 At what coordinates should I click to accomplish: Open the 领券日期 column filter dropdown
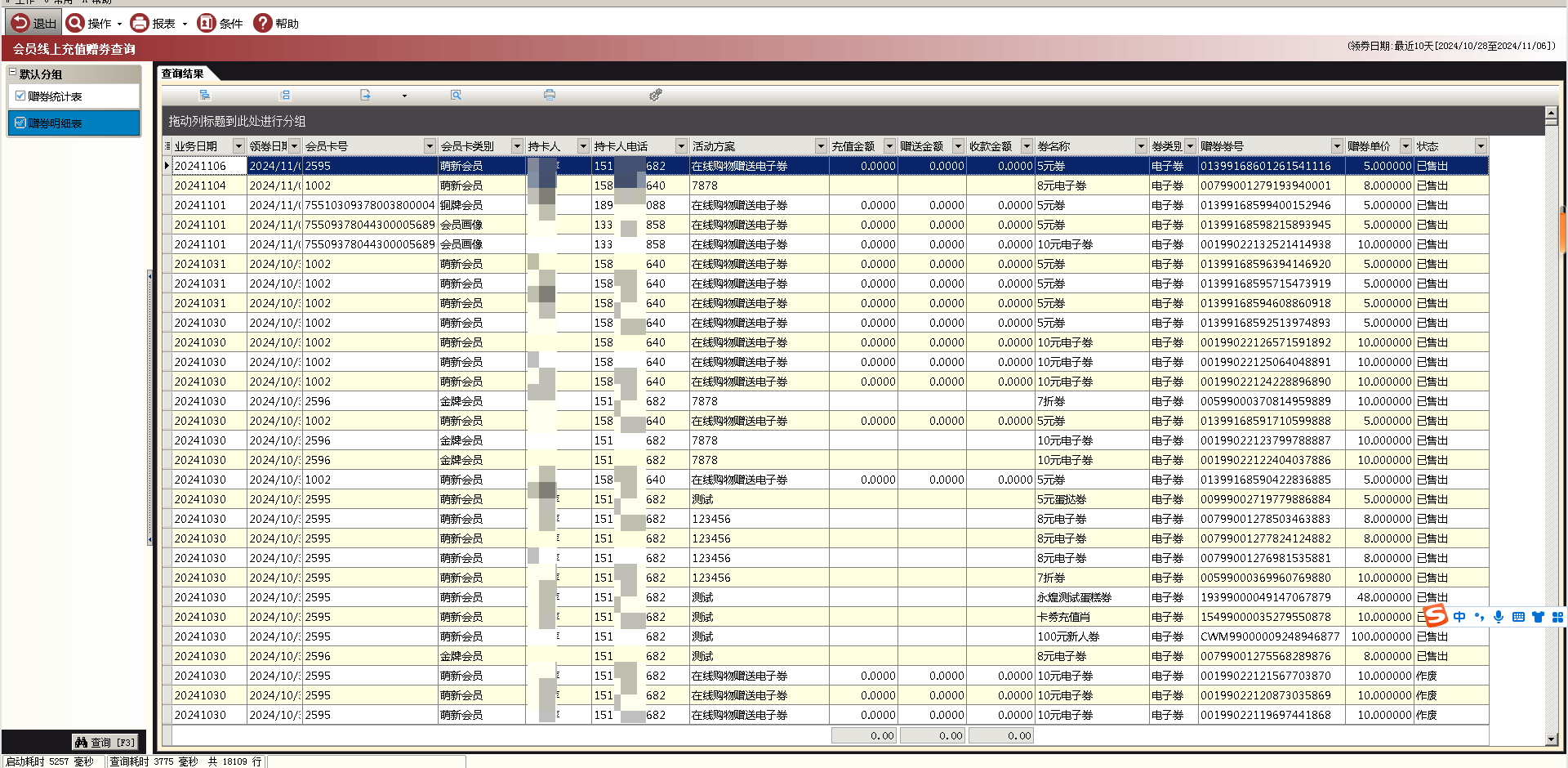(295, 146)
